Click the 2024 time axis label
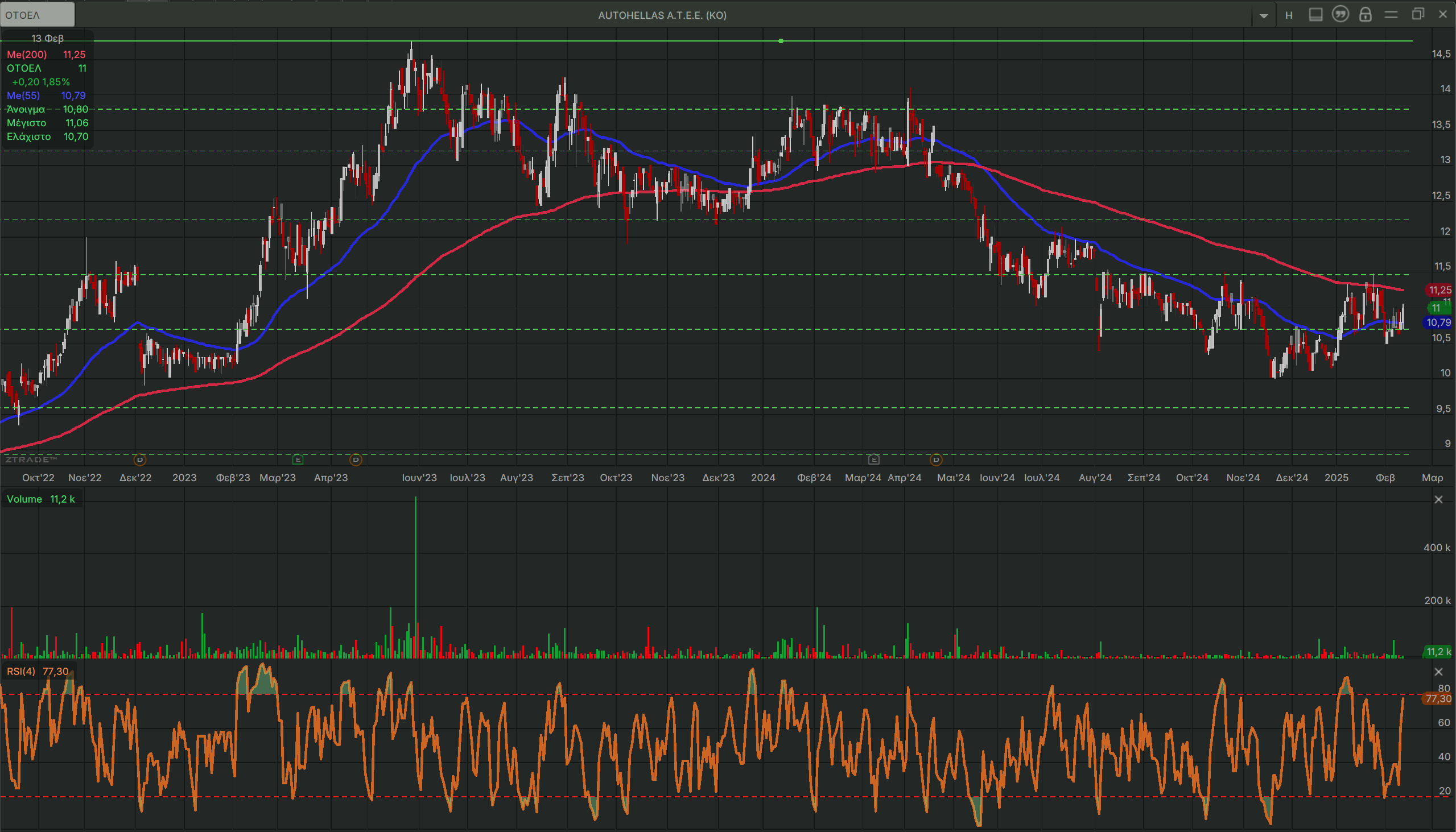This screenshot has height=832, width=1456. click(x=762, y=478)
